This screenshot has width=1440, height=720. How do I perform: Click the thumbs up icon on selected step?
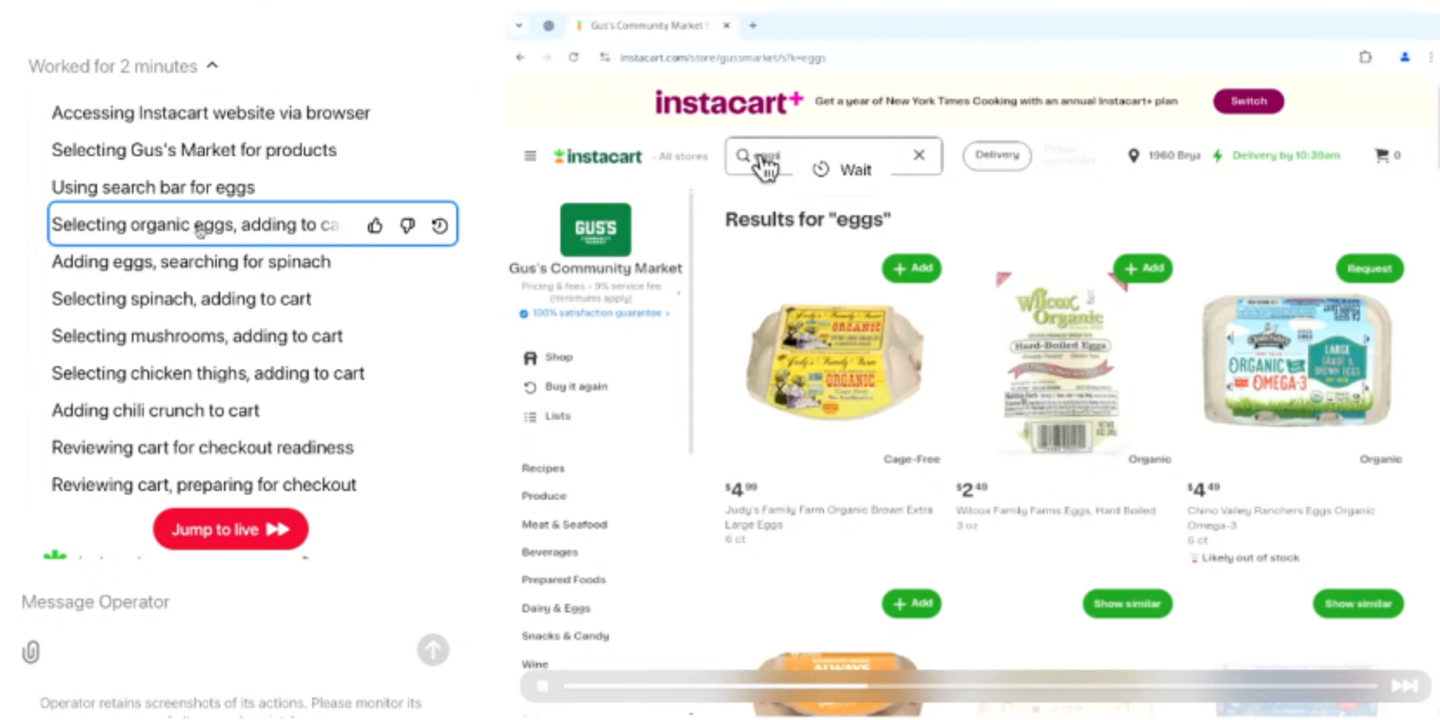click(375, 226)
